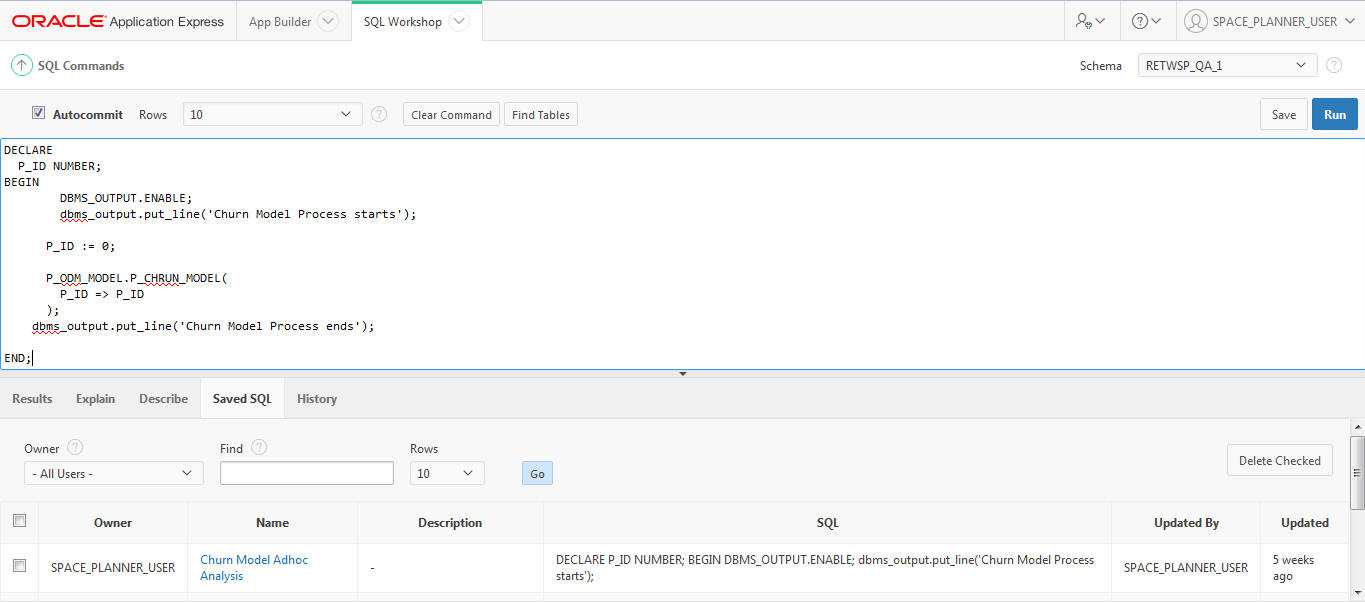Click the Find Tables button

pos(540,114)
